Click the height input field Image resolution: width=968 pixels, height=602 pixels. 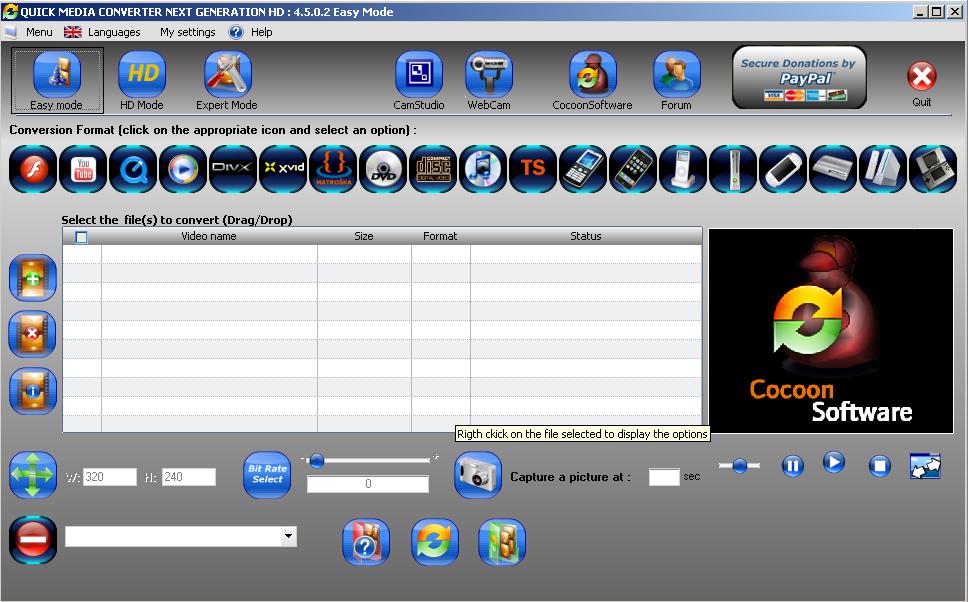(x=189, y=477)
